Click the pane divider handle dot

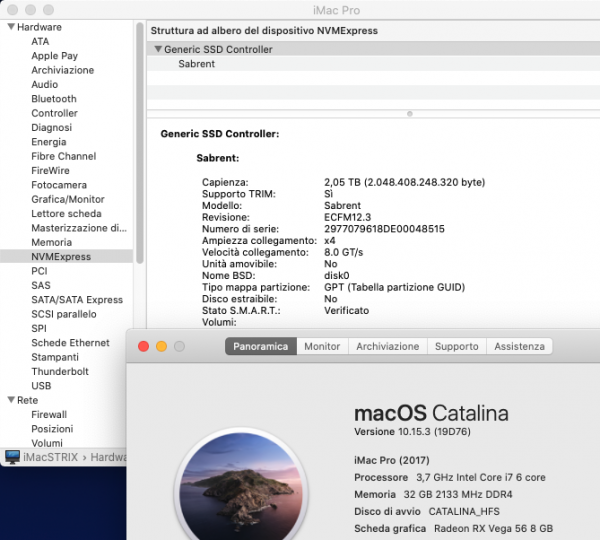[409, 114]
